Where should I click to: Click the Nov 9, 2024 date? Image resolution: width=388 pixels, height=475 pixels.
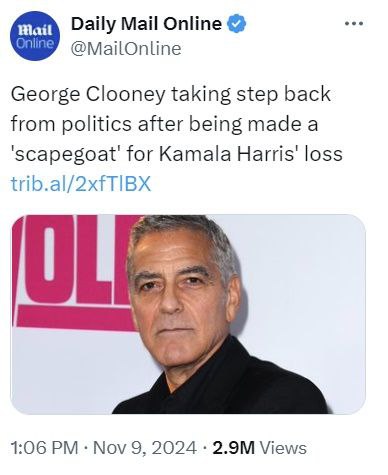[x=145, y=447]
